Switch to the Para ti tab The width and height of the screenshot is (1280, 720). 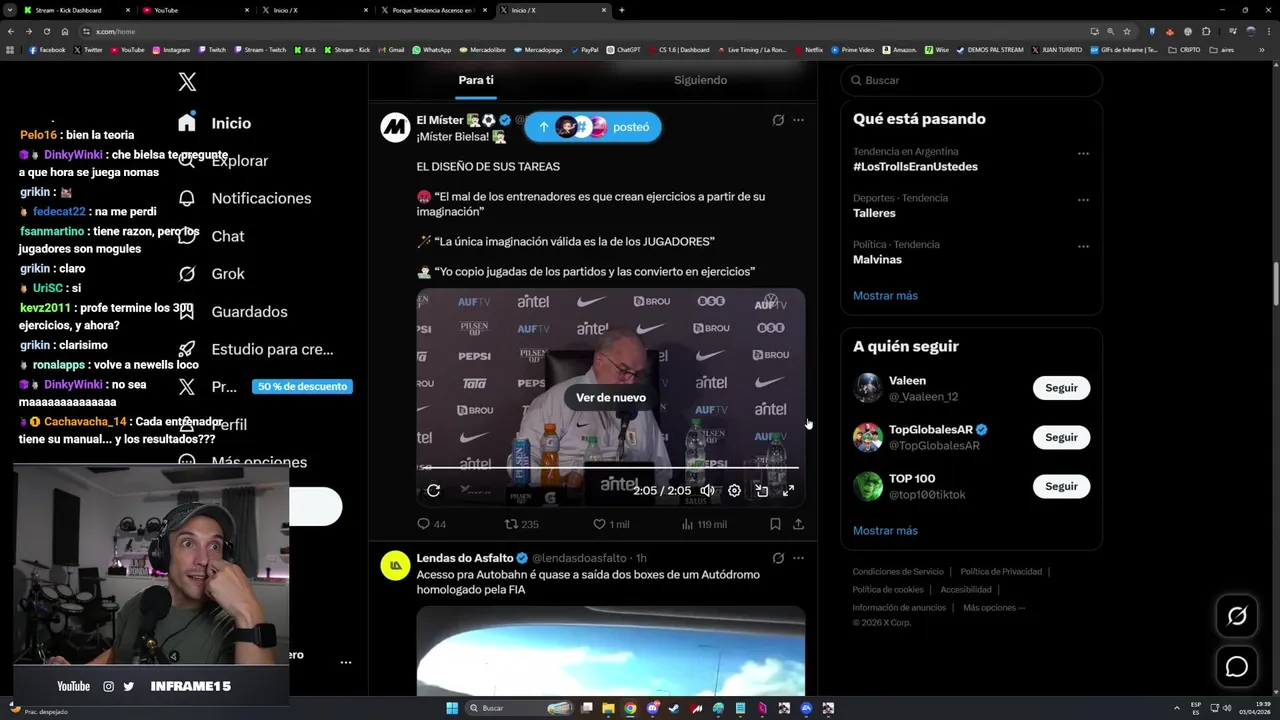tap(476, 80)
